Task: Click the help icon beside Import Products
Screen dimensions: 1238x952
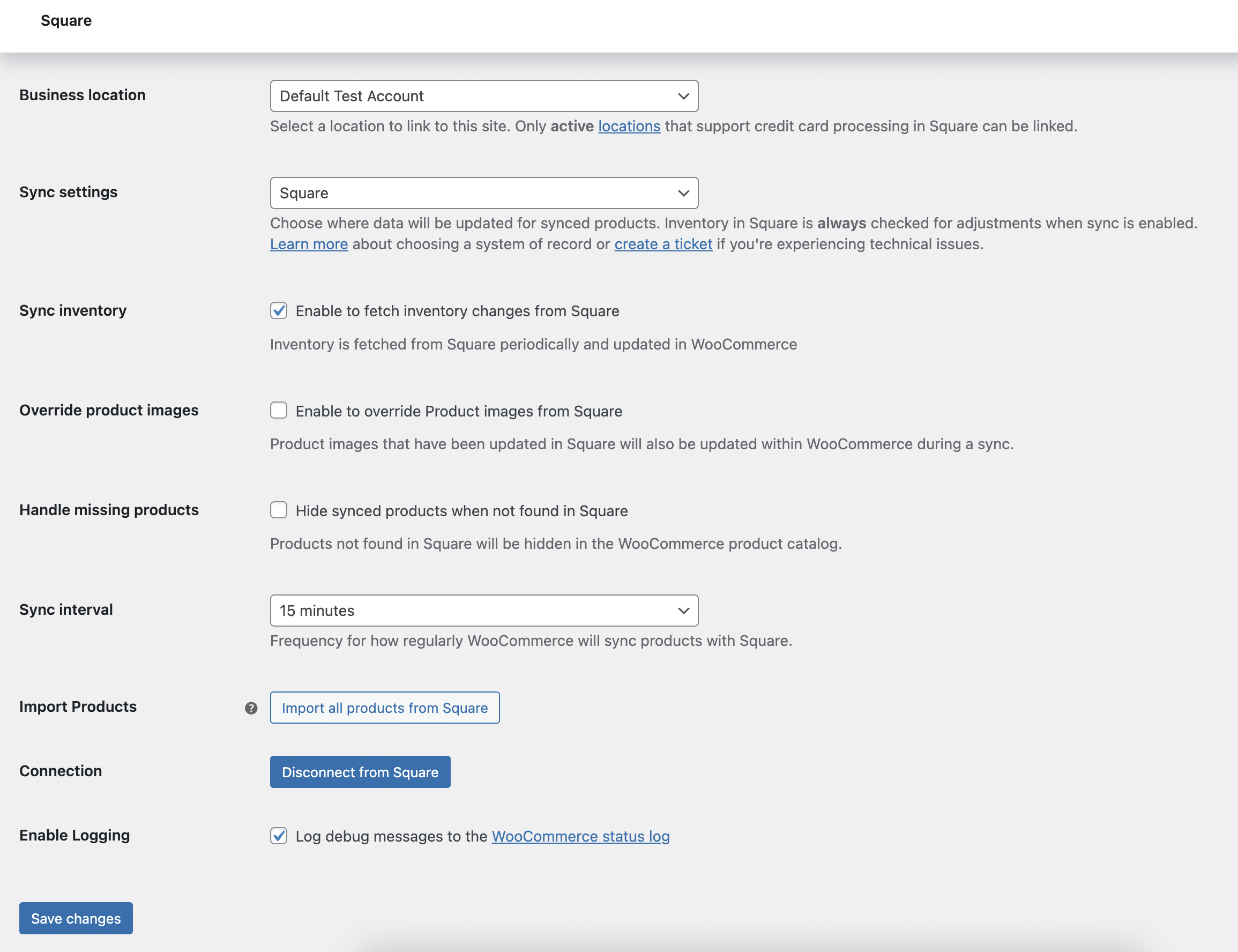Action: (251, 708)
